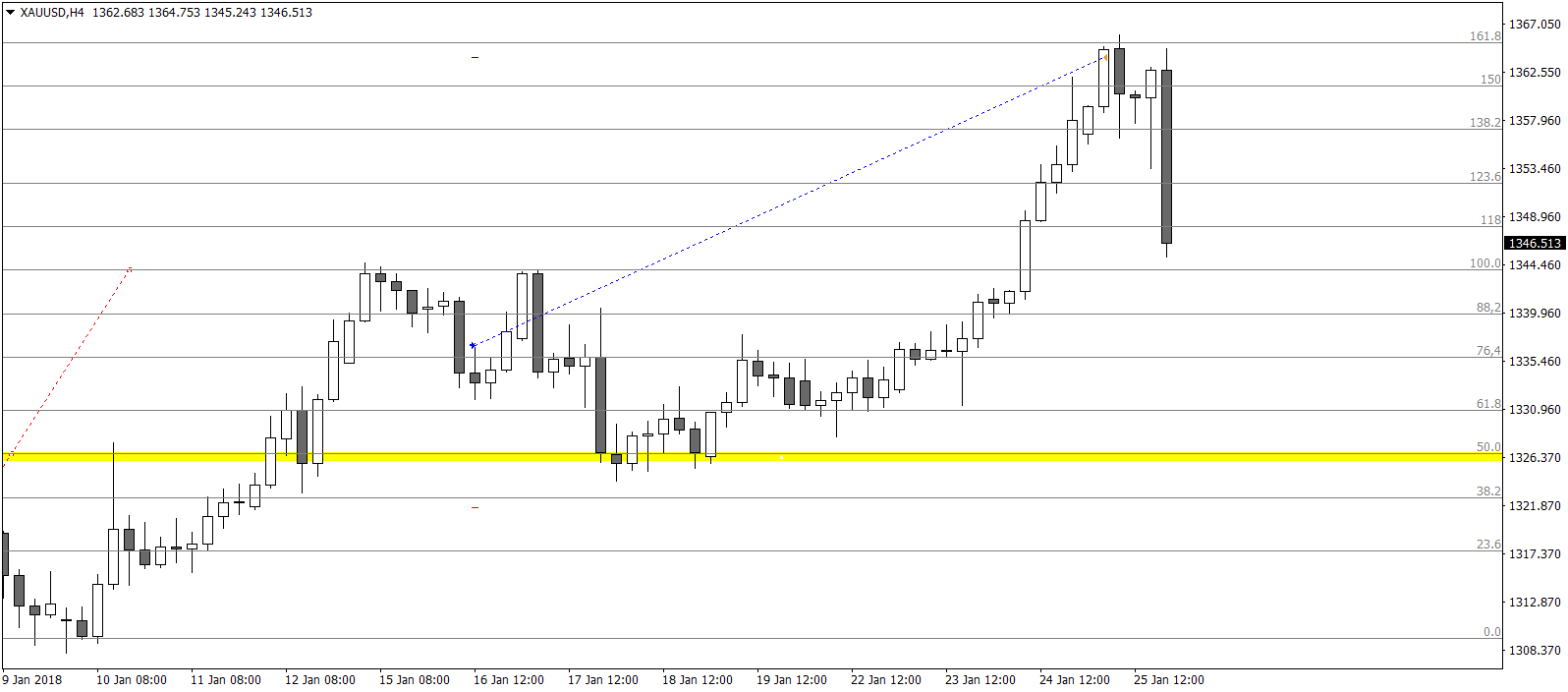Click the close price 1346.513 in header
This screenshot has width=1568, height=692.
pyautogui.click(x=287, y=13)
